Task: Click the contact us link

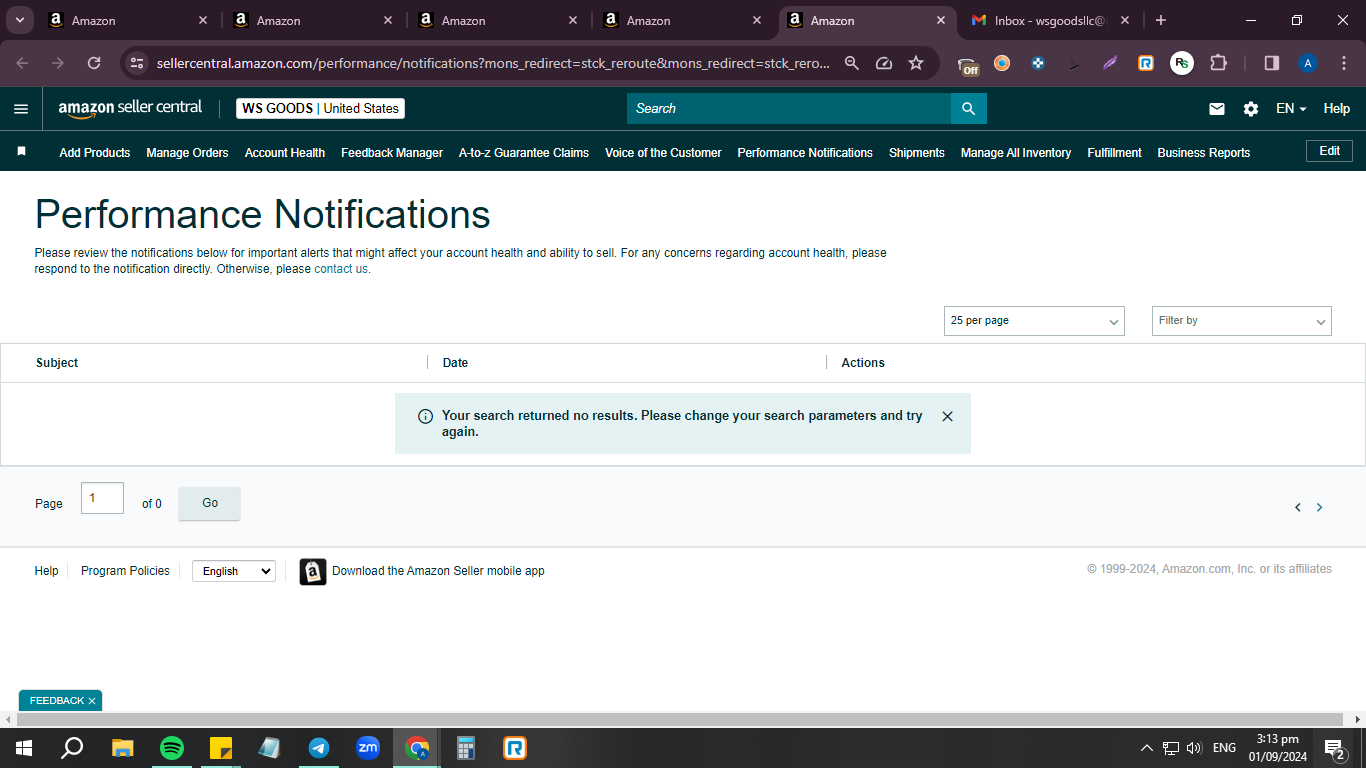Action: click(341, 269)
